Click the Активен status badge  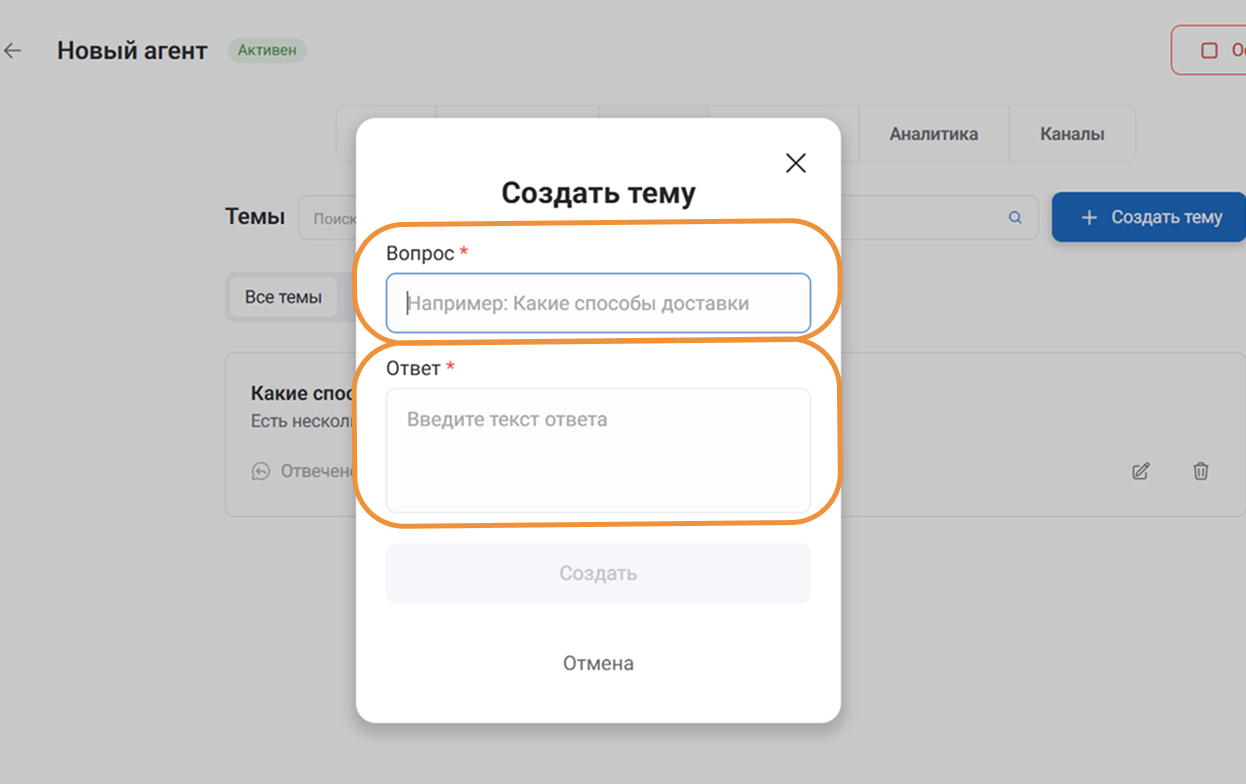(x=267, y=50)
